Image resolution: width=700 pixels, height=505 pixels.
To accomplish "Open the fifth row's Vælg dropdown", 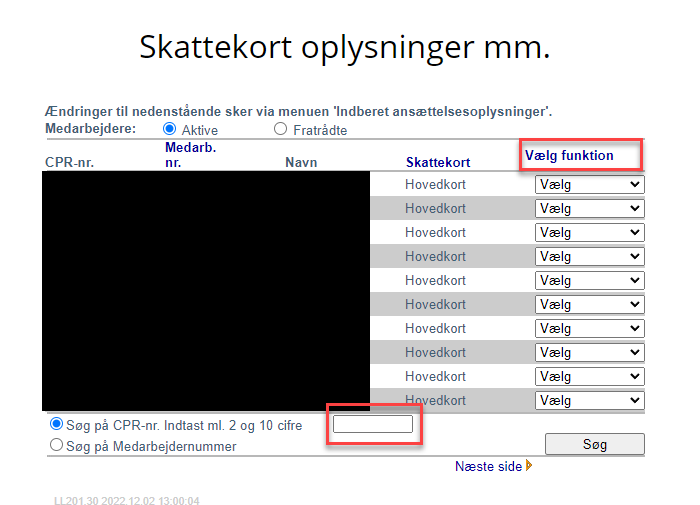I will point(589,280).
